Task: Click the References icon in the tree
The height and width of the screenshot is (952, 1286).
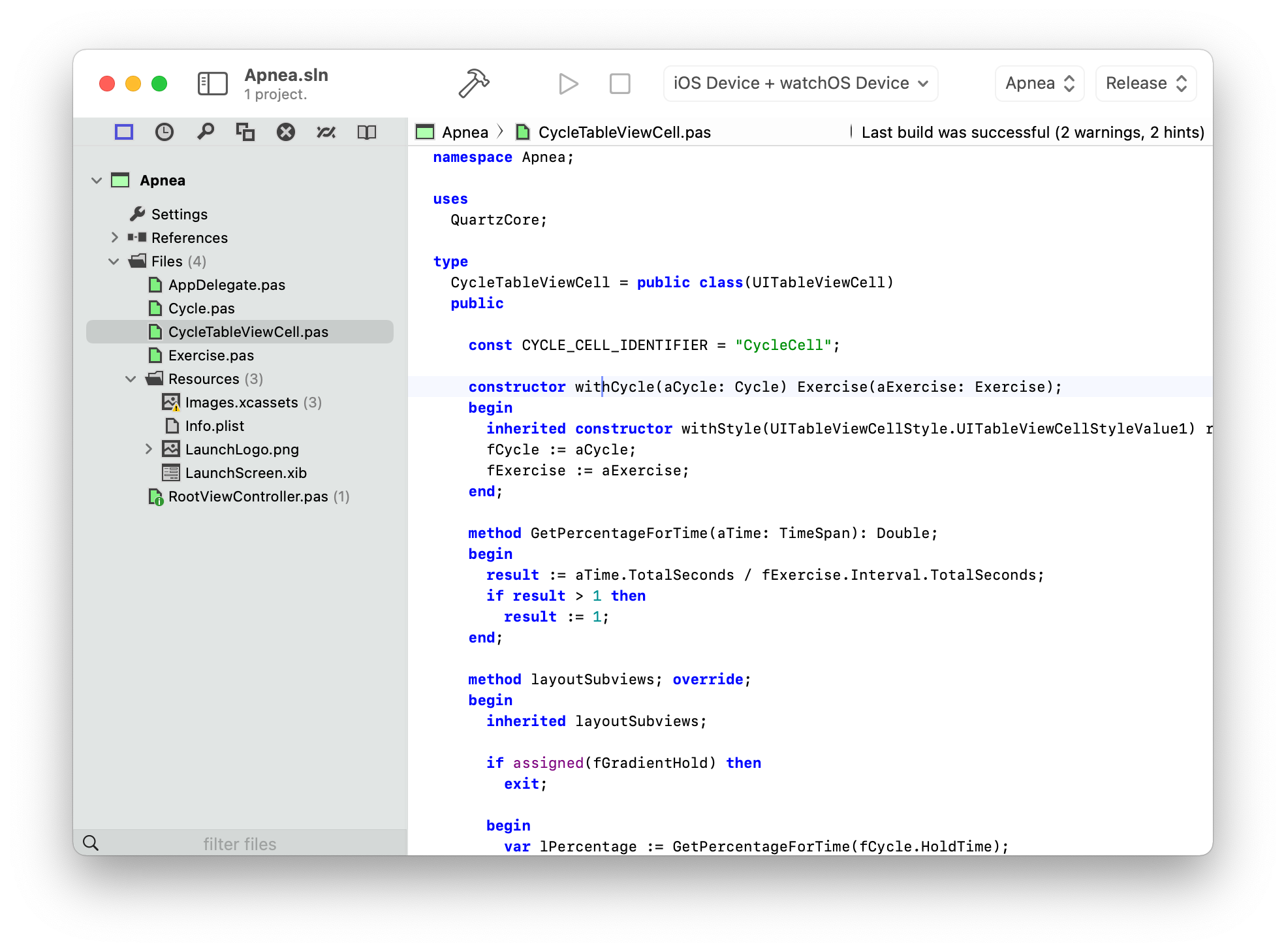Action: tap(137, 237)
